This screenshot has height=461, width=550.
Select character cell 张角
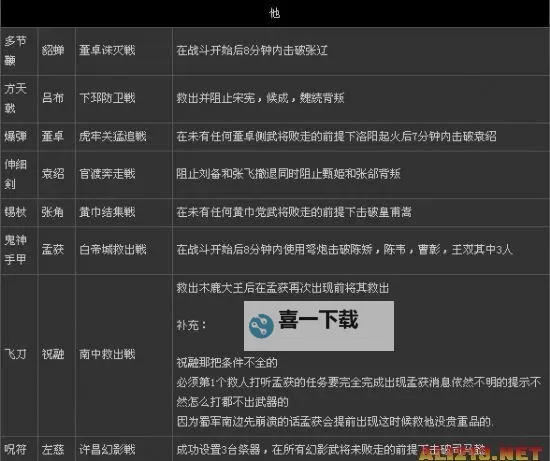(53, 212)
